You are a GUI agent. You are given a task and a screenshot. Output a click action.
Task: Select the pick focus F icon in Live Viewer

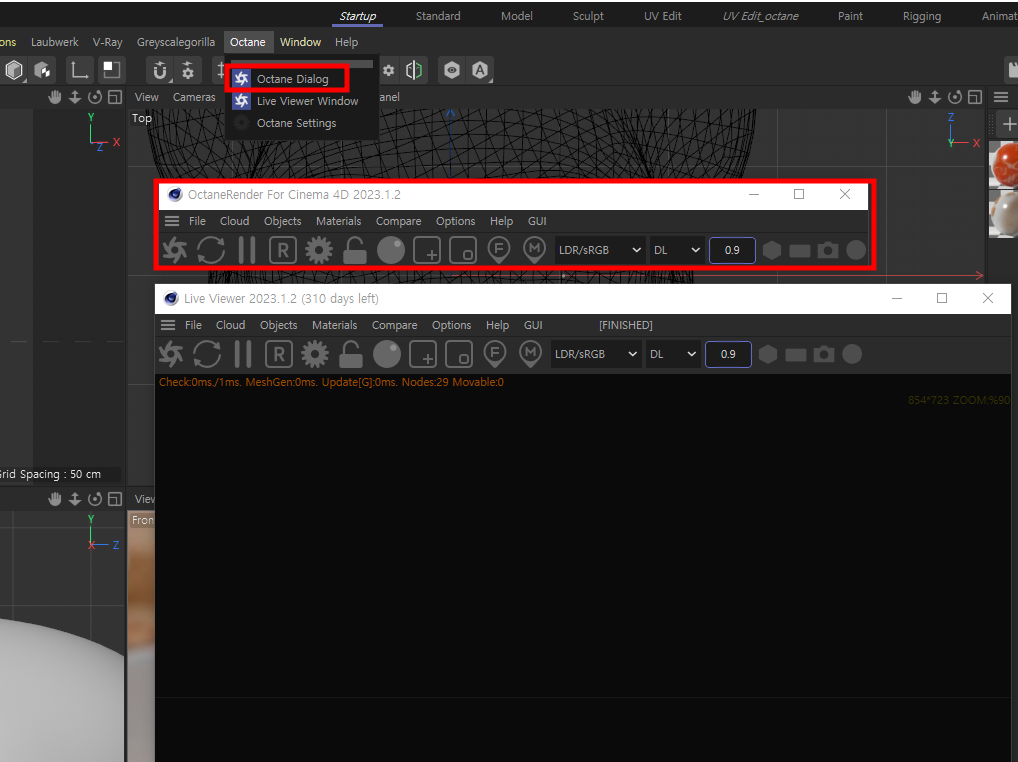click(494, 354)
